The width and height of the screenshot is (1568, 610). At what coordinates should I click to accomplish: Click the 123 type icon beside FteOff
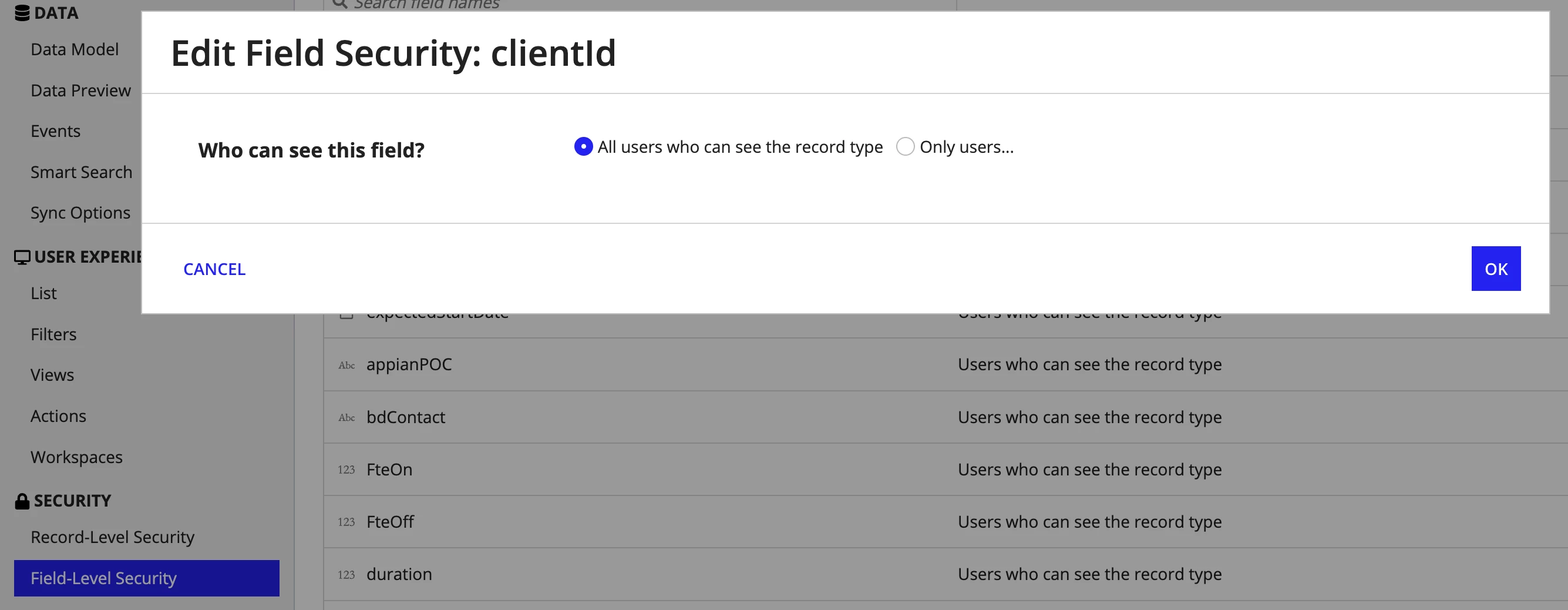point(346,522)
